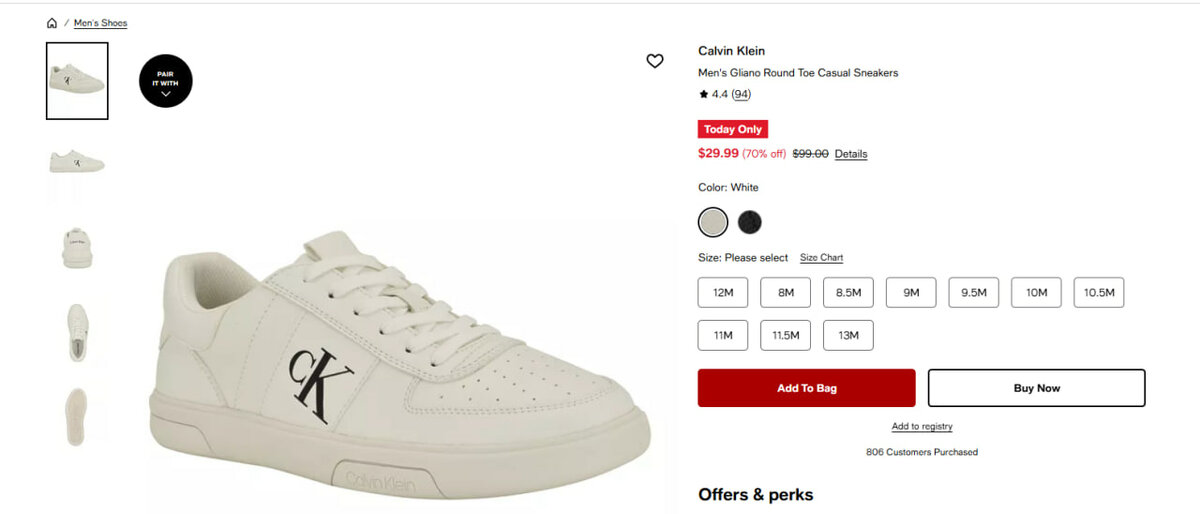The width and height of the screenshot is (1200, 514).
Task: Pick size 13M option
Action: point(848,335)
